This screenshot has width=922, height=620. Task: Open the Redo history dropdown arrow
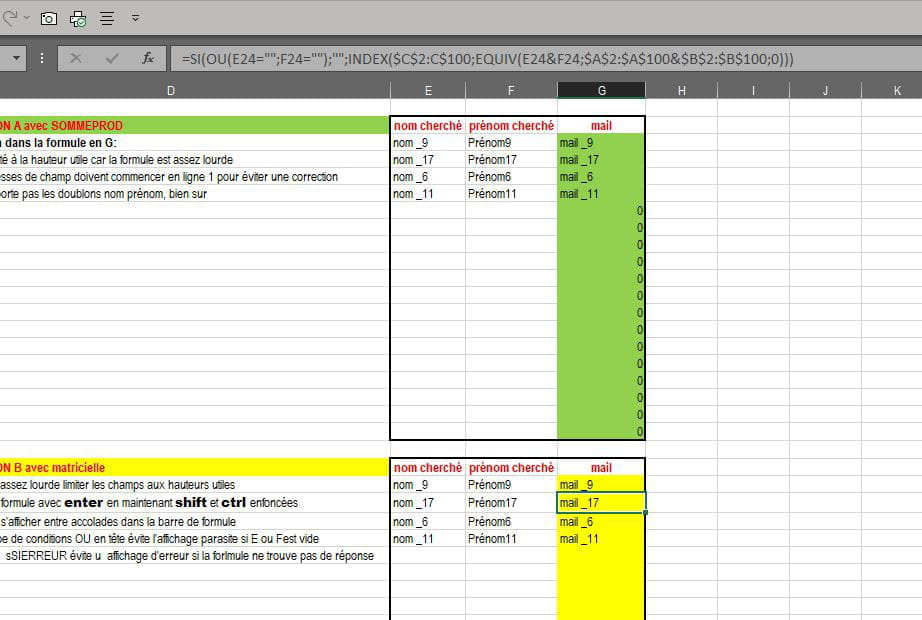26,18
